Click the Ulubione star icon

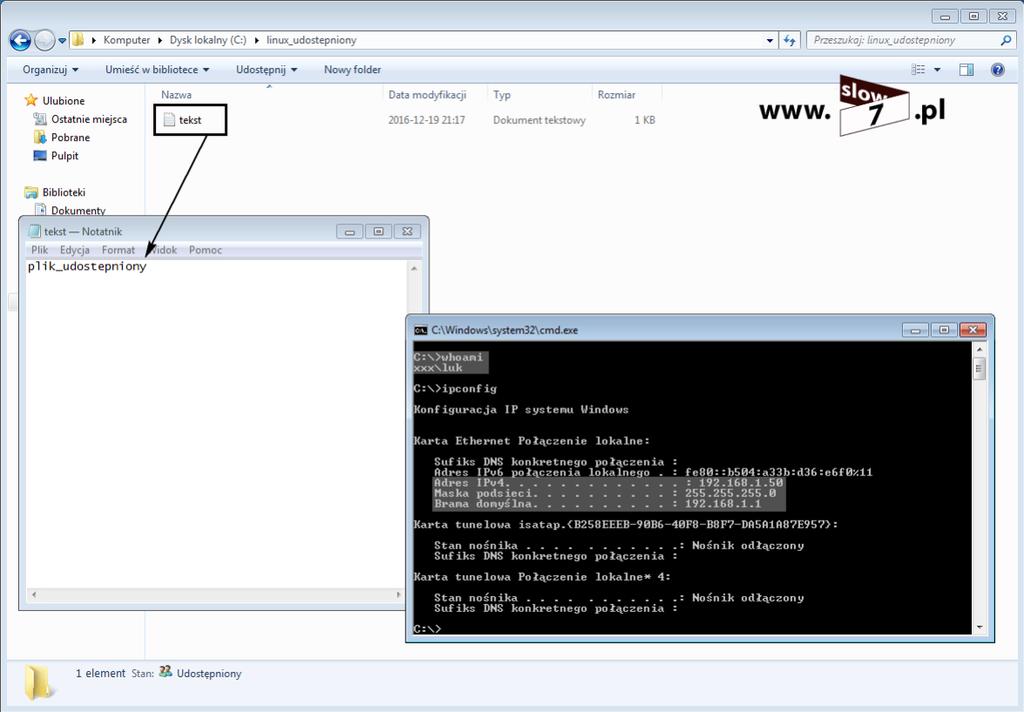coord(31,100)
